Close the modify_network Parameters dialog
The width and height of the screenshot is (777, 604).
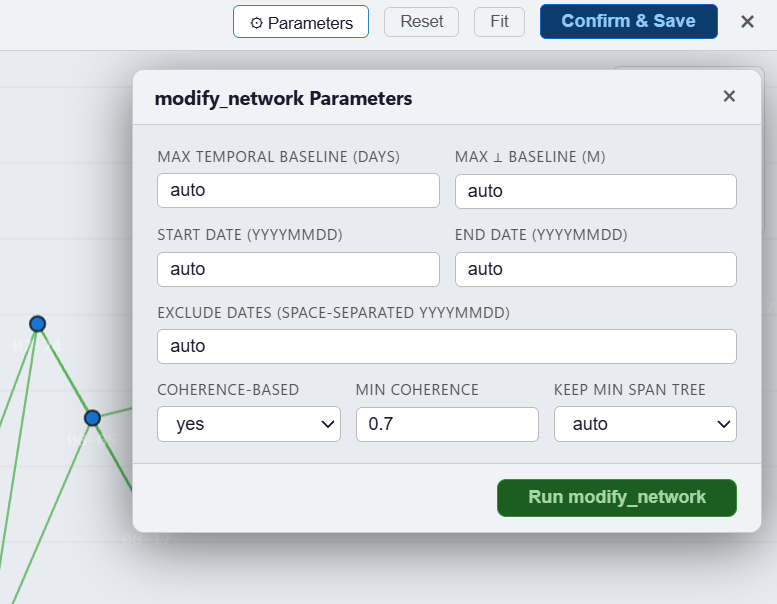click(x=729, y=96)
